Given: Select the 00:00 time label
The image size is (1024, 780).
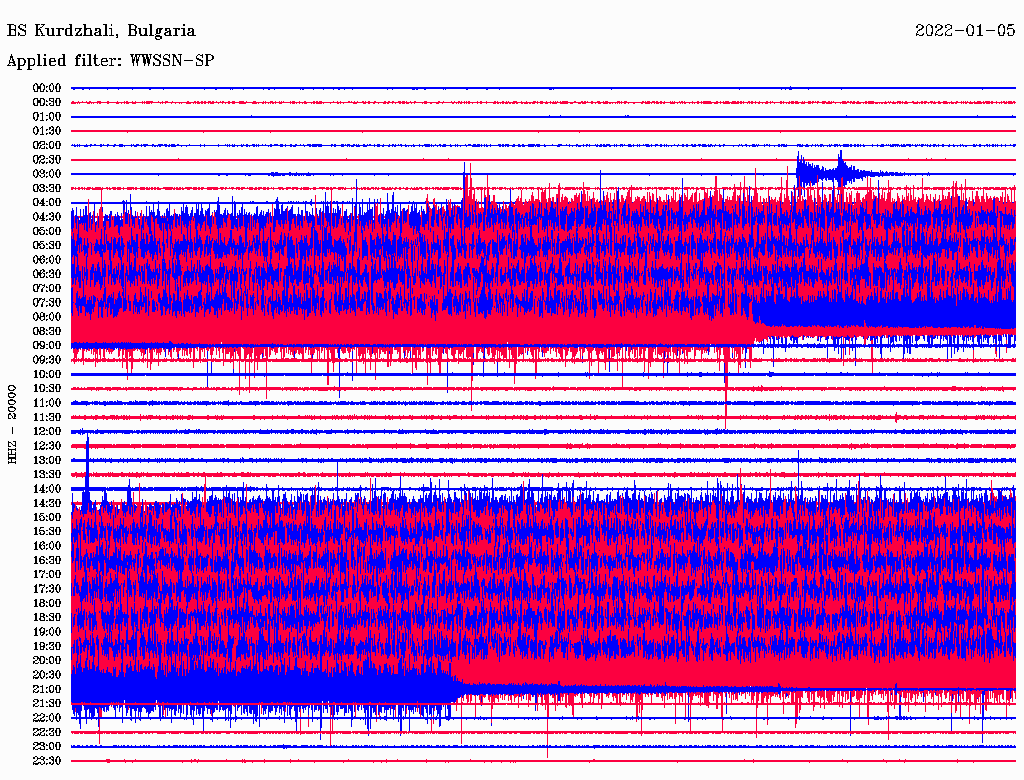Looking at the screenshot, I should tap(47, 88).
